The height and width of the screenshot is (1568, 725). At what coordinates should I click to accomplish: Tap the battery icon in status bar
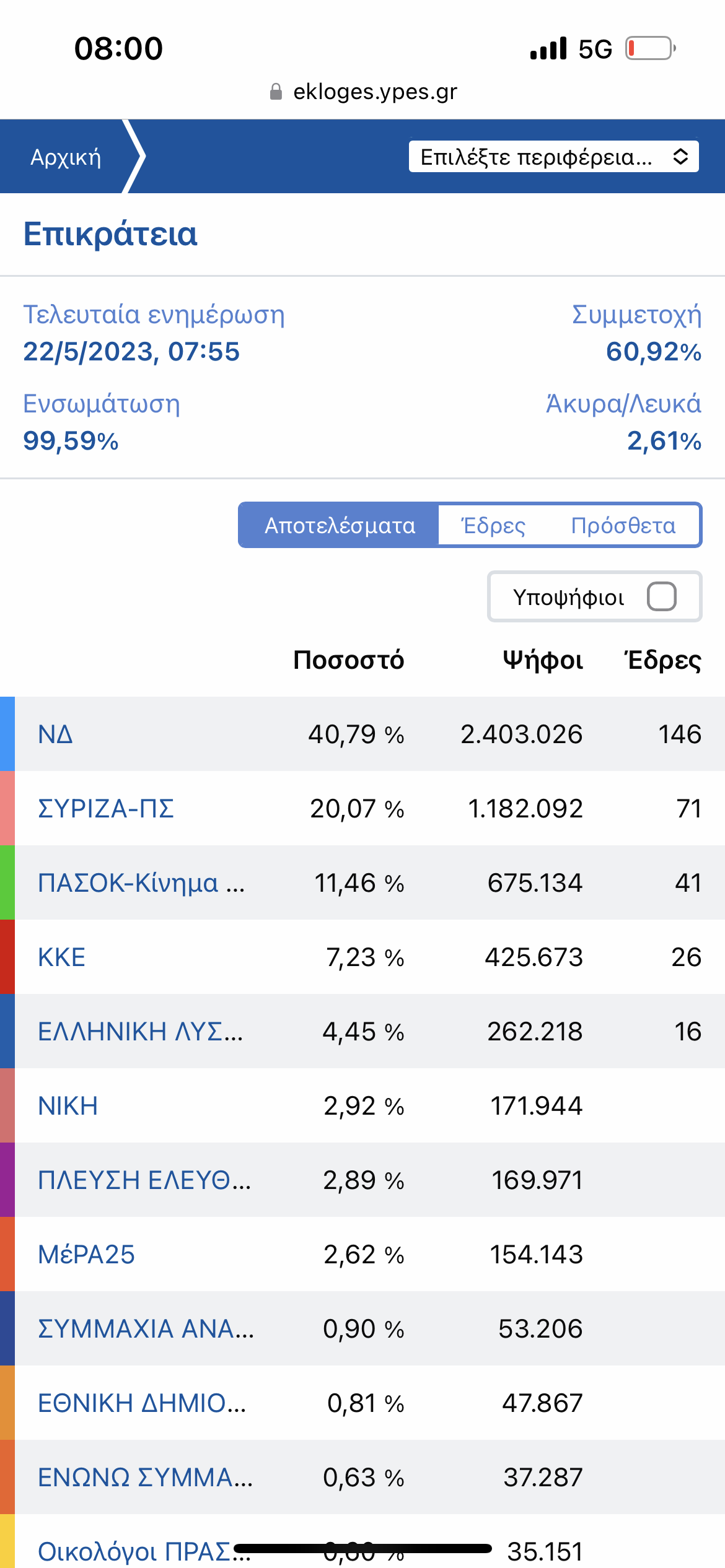coord(650,48)
